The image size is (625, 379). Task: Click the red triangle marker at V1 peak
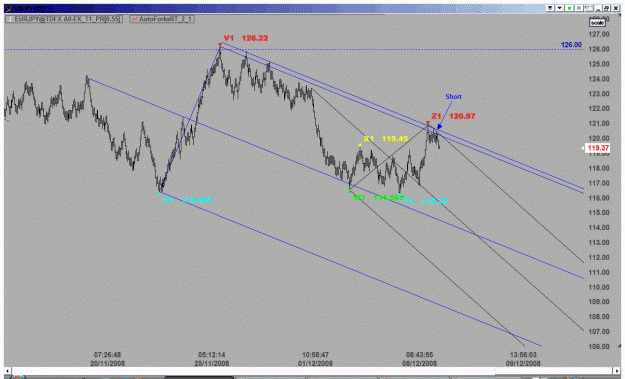[220, 44]
